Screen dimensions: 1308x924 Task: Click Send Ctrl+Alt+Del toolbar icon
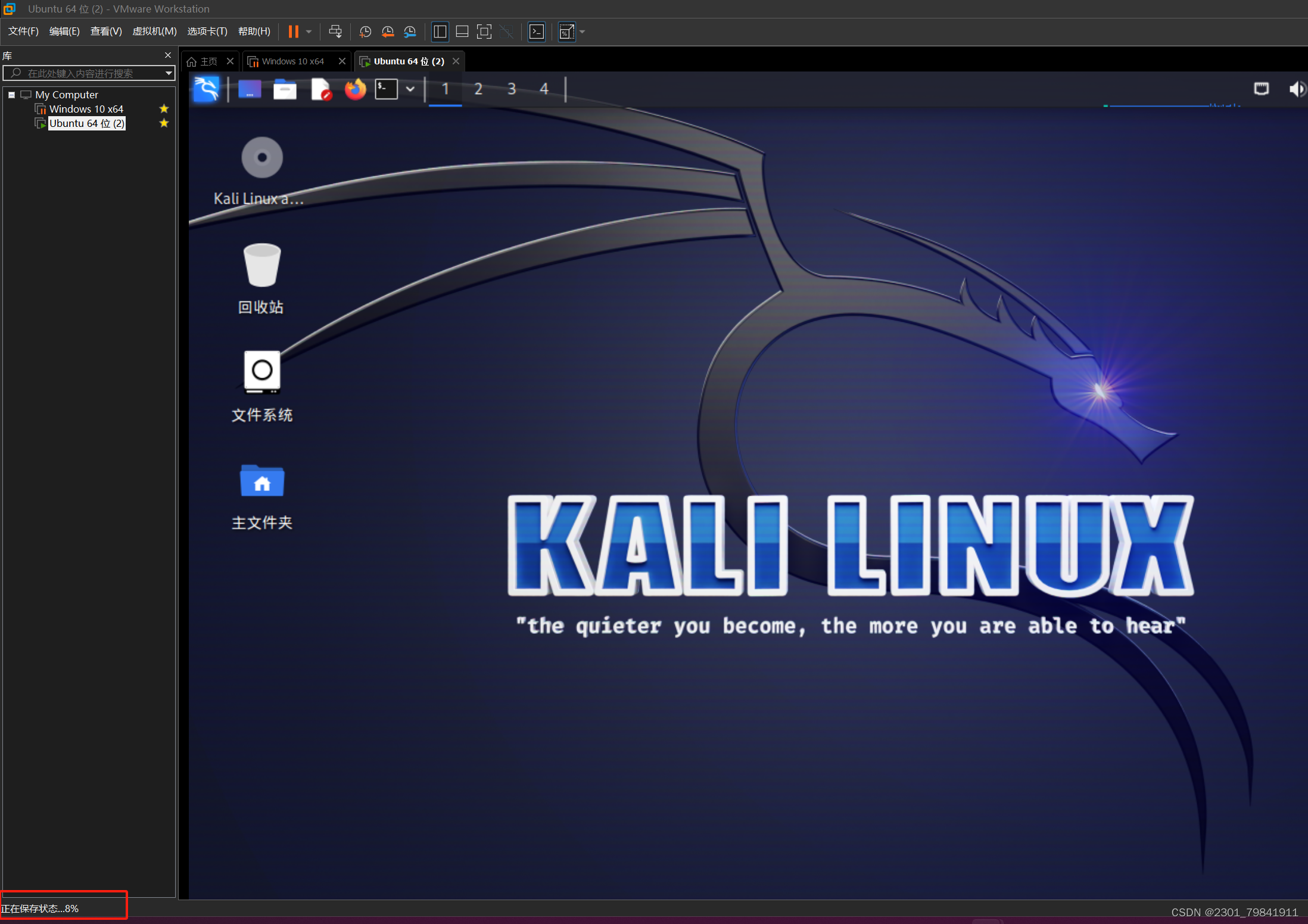point(335,32)
